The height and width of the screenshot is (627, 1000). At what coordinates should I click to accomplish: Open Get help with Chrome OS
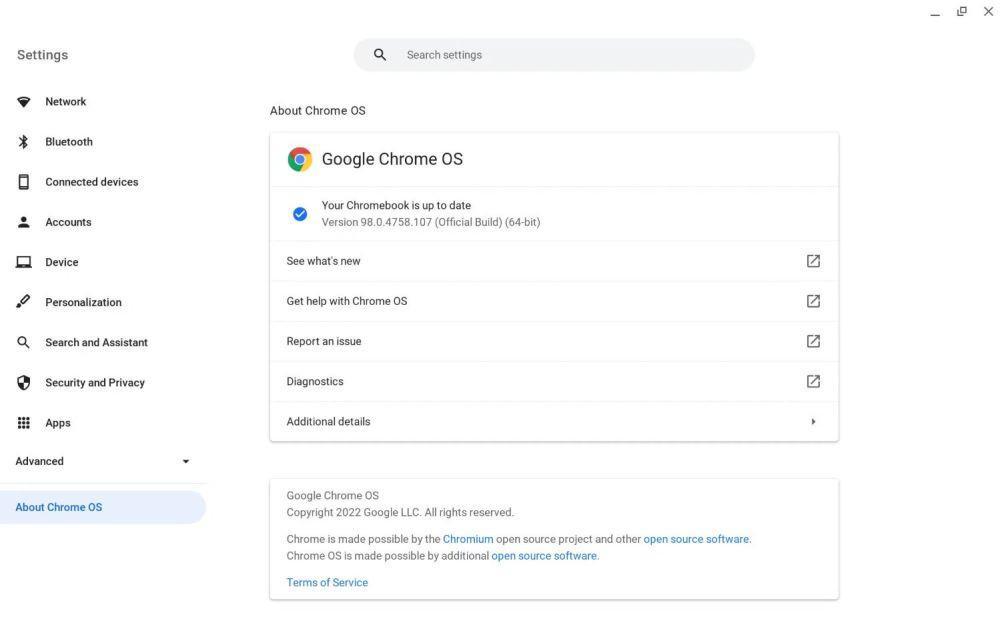tap(554, 301)
